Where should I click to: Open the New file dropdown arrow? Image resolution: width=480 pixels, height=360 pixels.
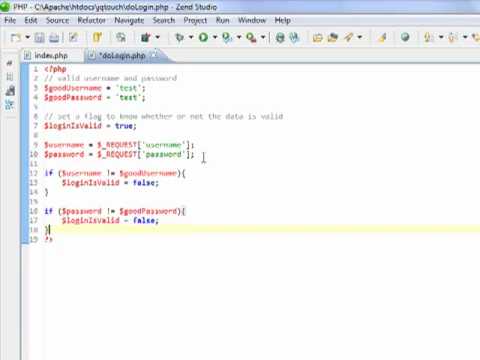[x=28, y=37]
